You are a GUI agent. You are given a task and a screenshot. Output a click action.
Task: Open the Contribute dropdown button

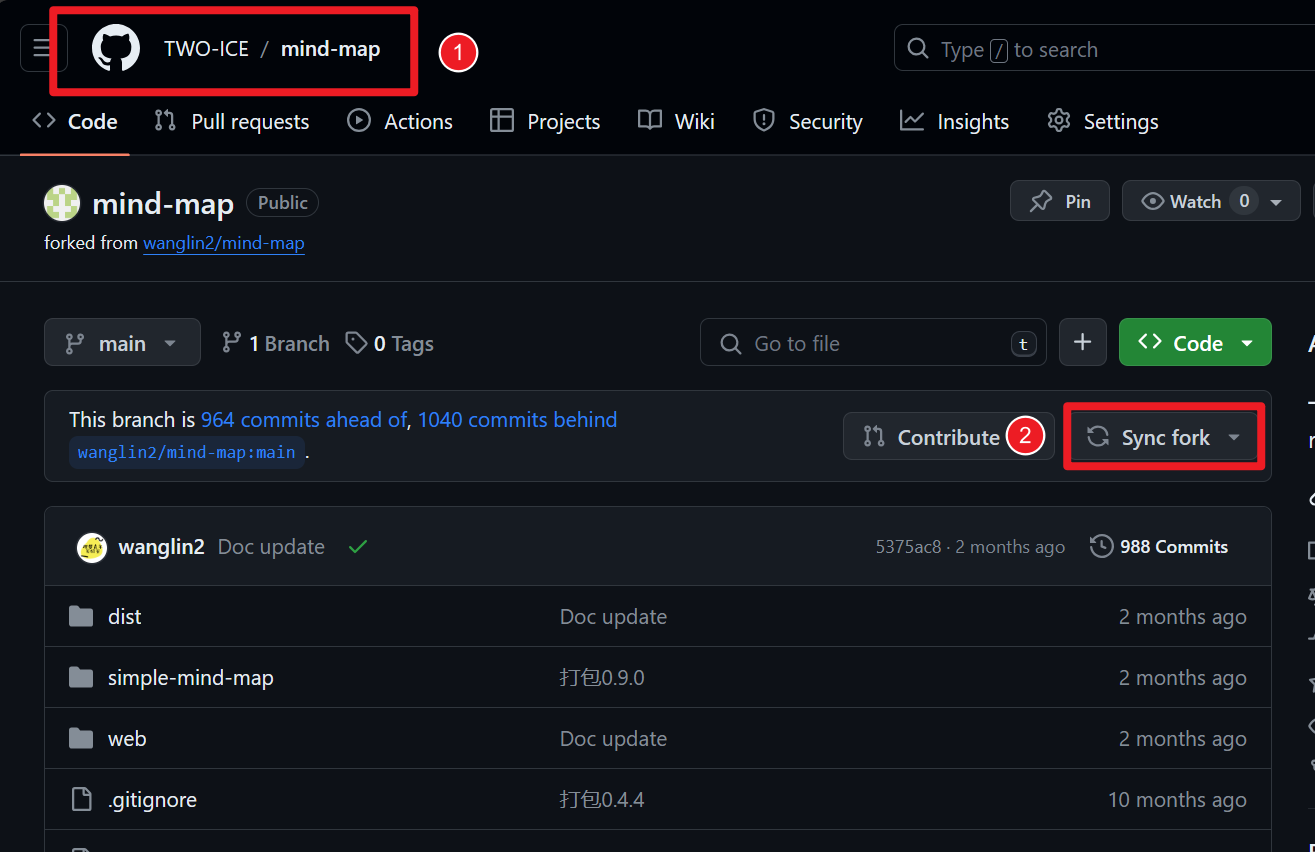click(x=948, y=437)
